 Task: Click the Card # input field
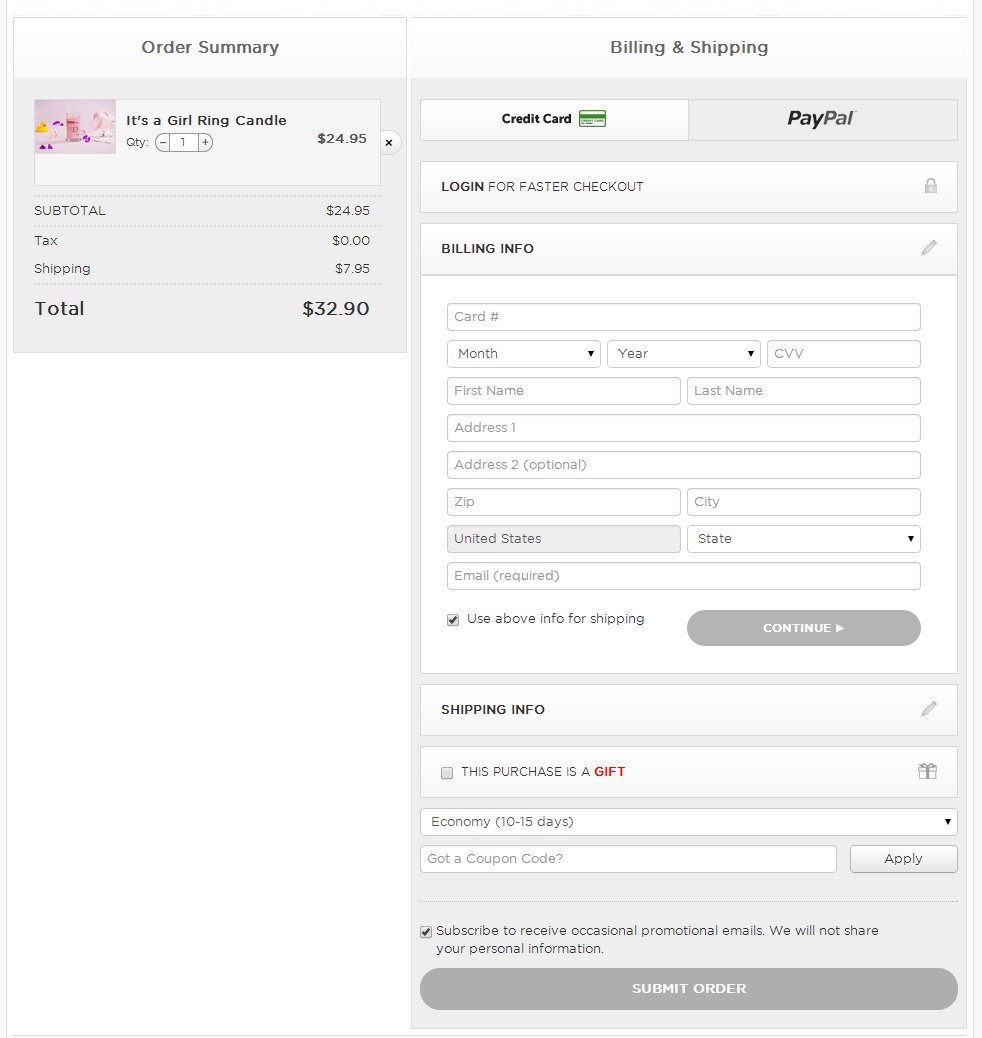(x=683, y=317)
